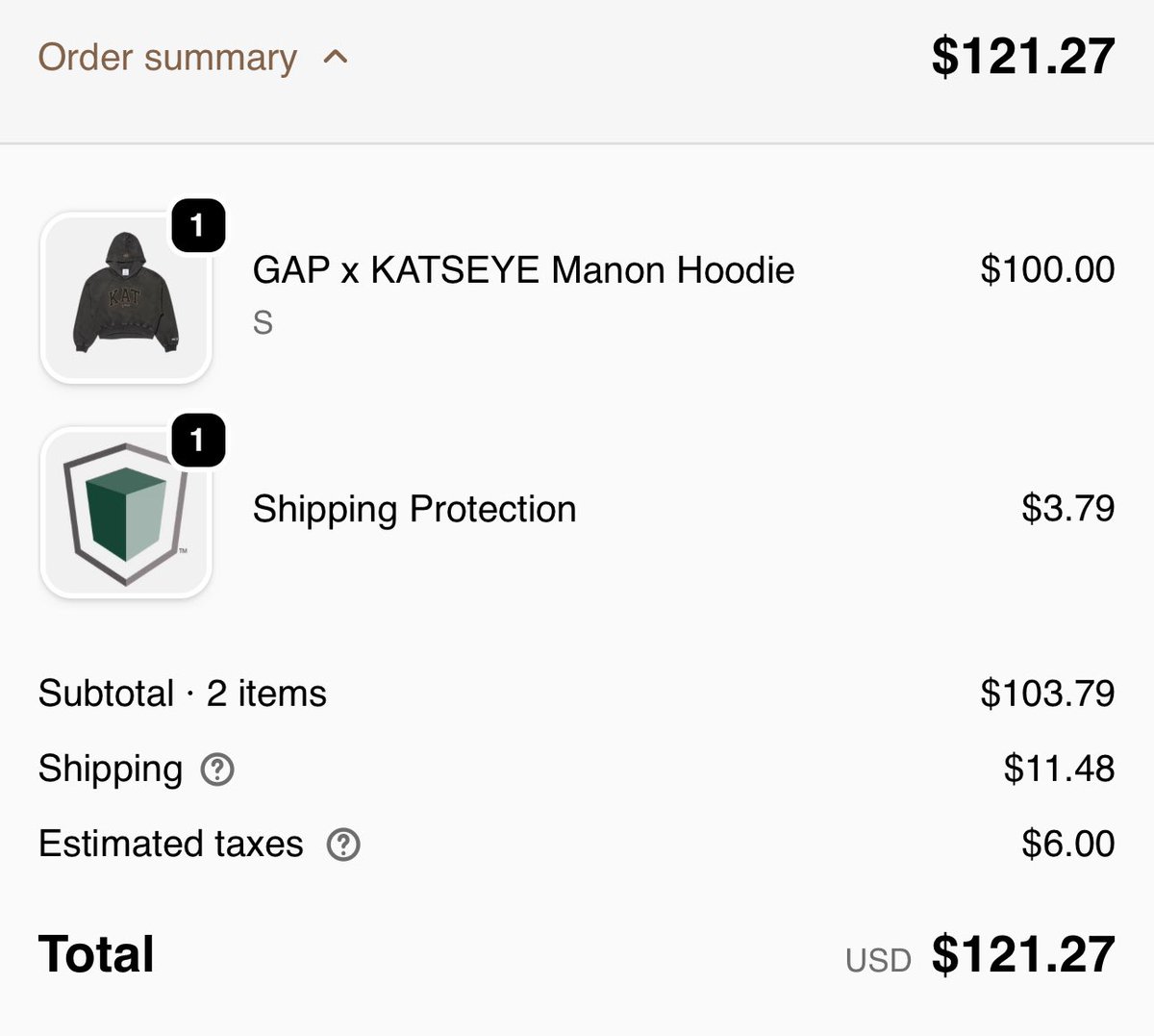Click the bottom Total amount $121.27

(x=1022, y=955)
